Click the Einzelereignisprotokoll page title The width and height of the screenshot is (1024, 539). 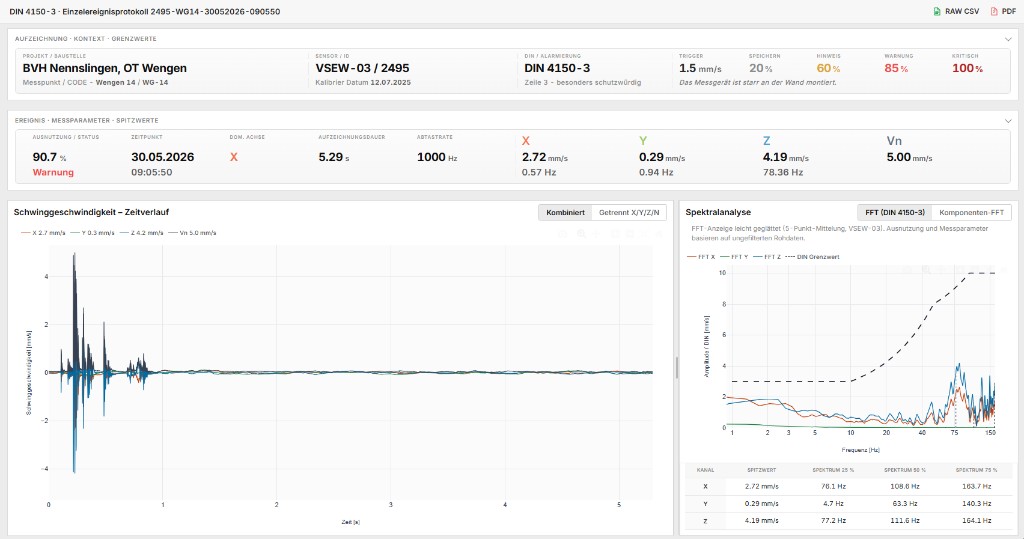click(144, 12)
